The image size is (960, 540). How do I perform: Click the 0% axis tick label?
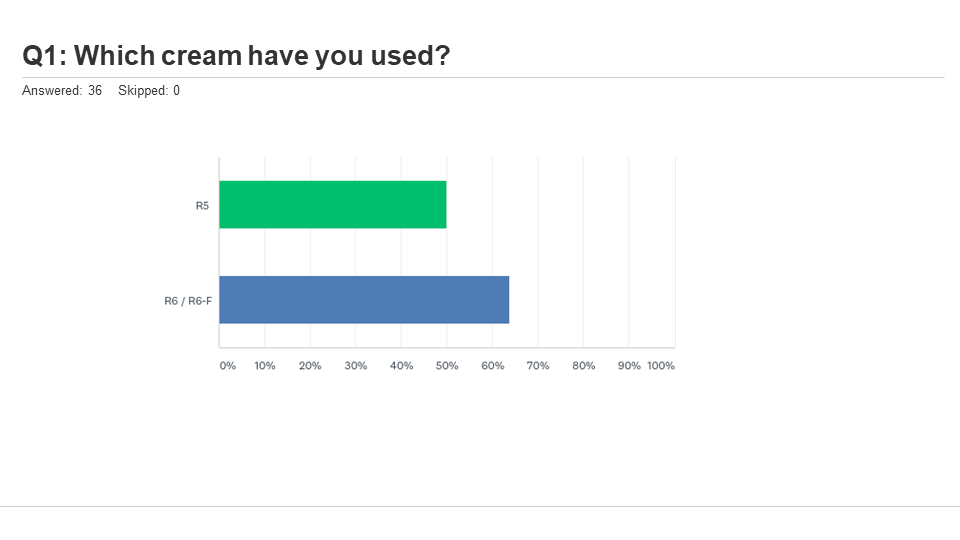(x=228, y=366)
